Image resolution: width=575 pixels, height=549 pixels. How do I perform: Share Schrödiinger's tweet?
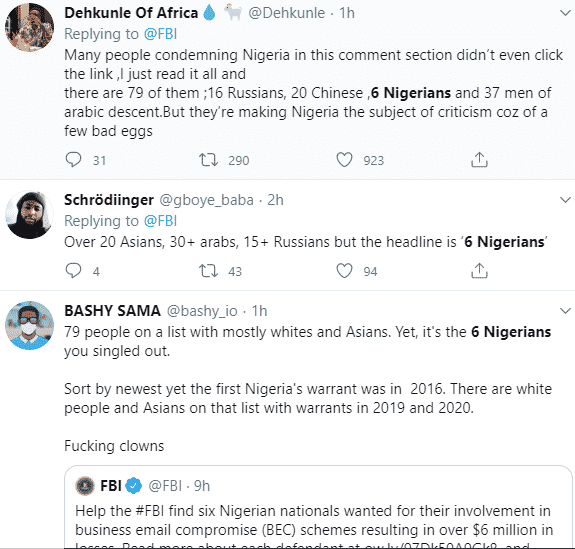tap(479, 271)
